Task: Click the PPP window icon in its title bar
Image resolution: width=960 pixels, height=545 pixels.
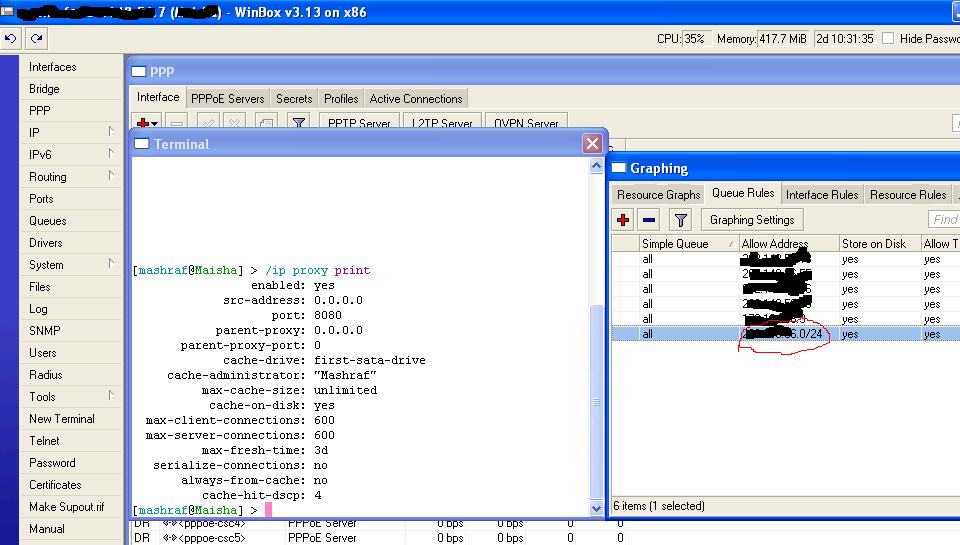Action: [138, 72]
